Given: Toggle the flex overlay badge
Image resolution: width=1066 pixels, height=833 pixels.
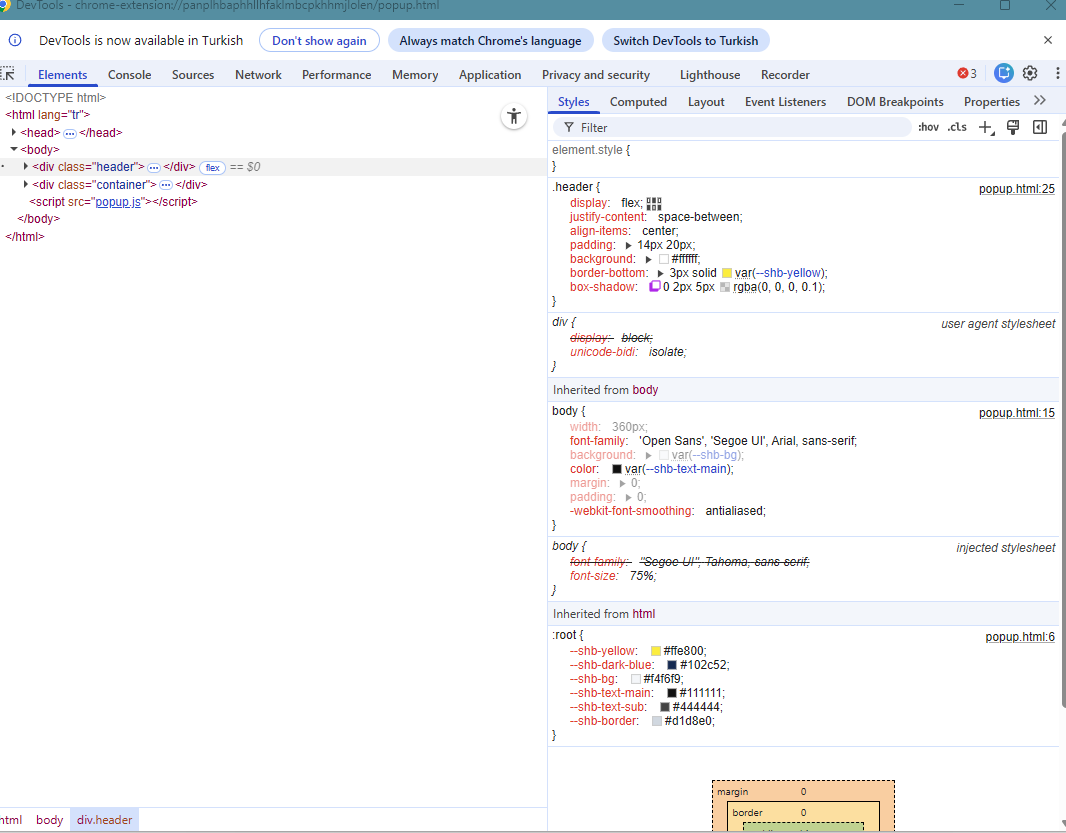Looking at the screenshot, I should (x=212, y=167).
